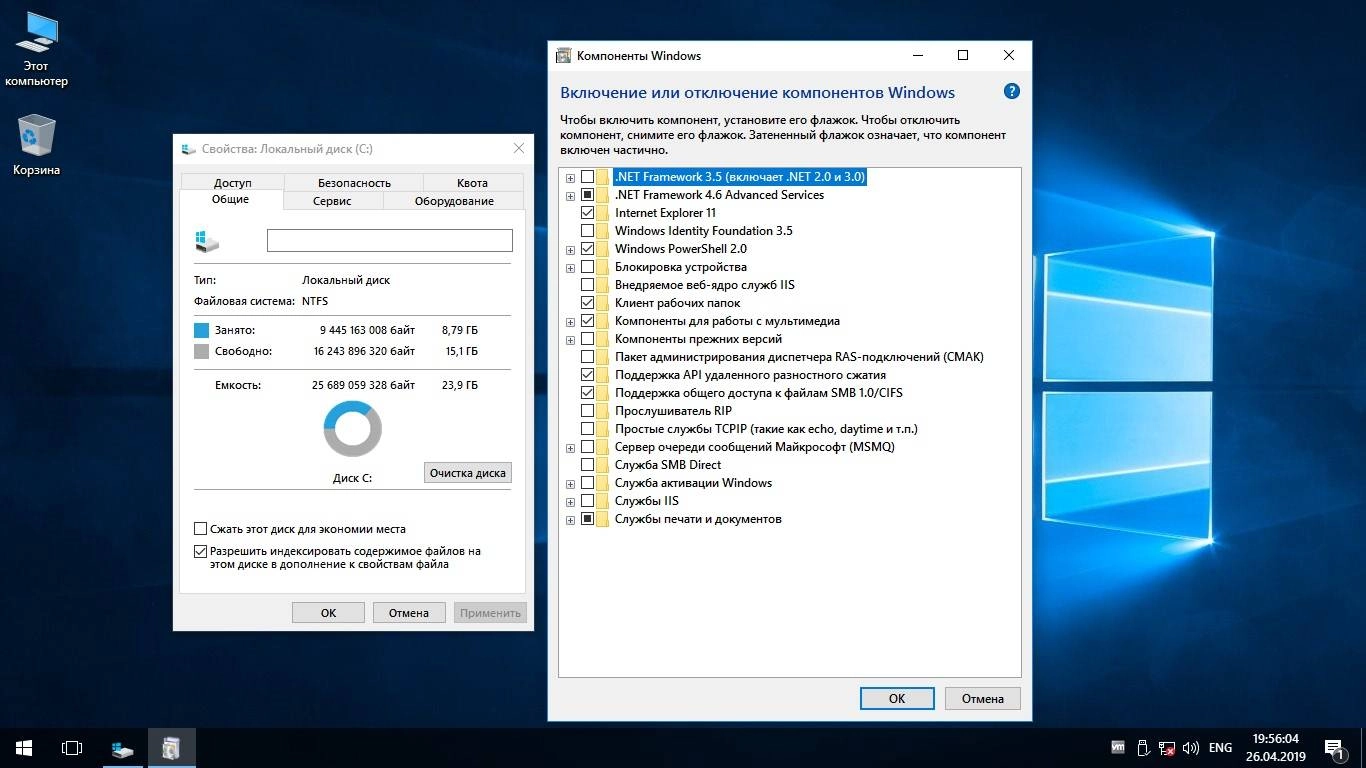Select the Корзина recycle bin desktop icon
1366x768 pixels.
36,145
